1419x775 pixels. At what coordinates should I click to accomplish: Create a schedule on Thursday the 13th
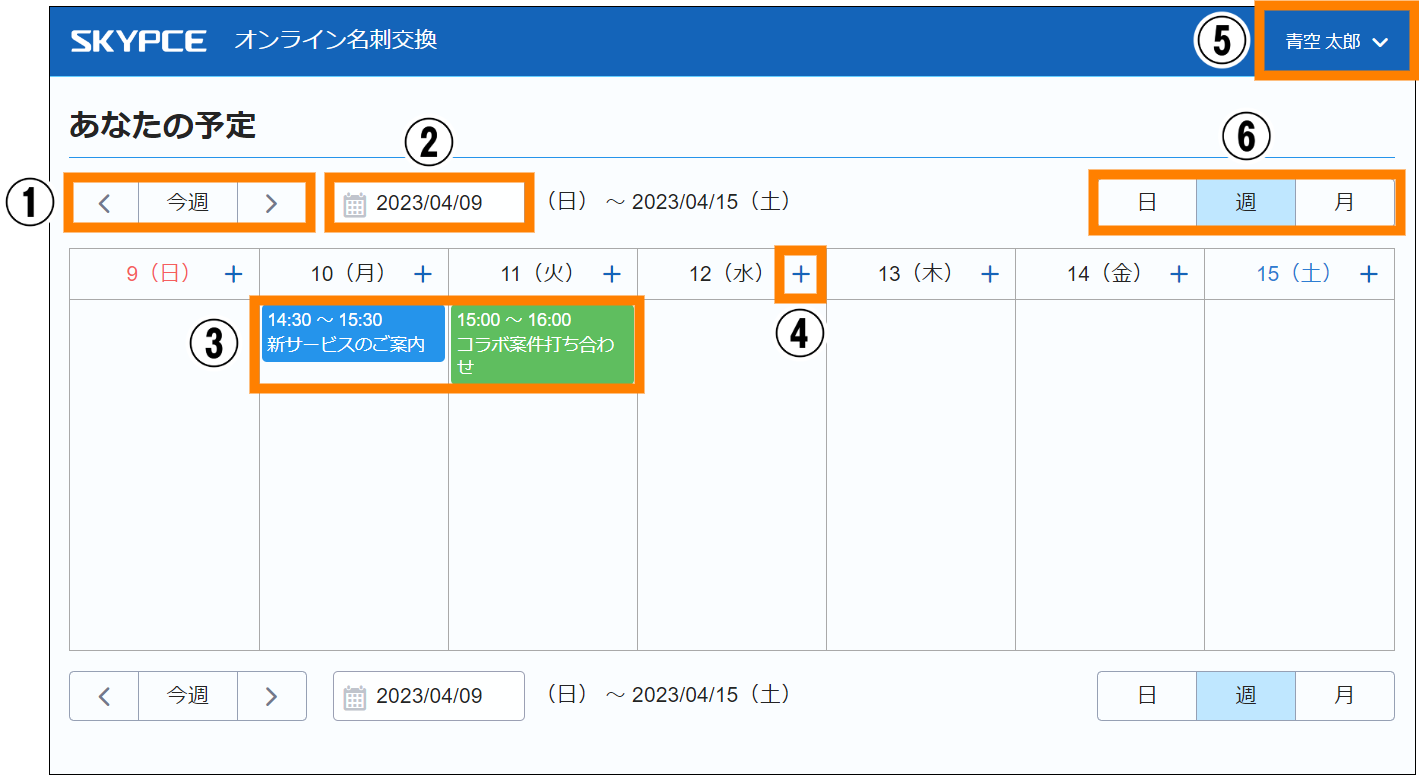[x=990, y=274]
